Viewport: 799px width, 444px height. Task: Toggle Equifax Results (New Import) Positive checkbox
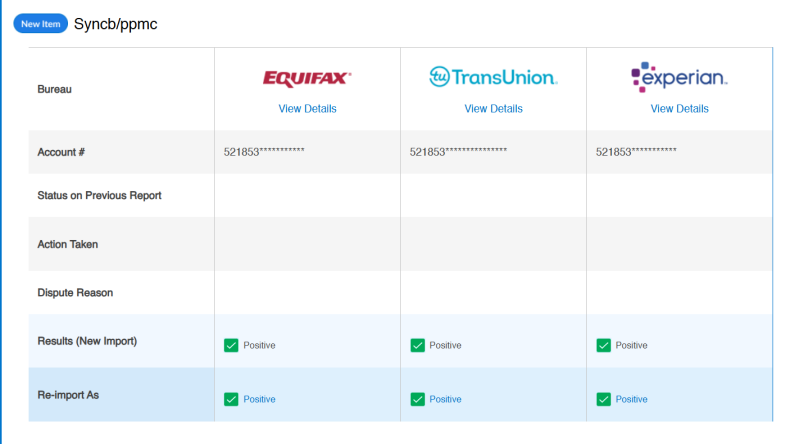231,346
